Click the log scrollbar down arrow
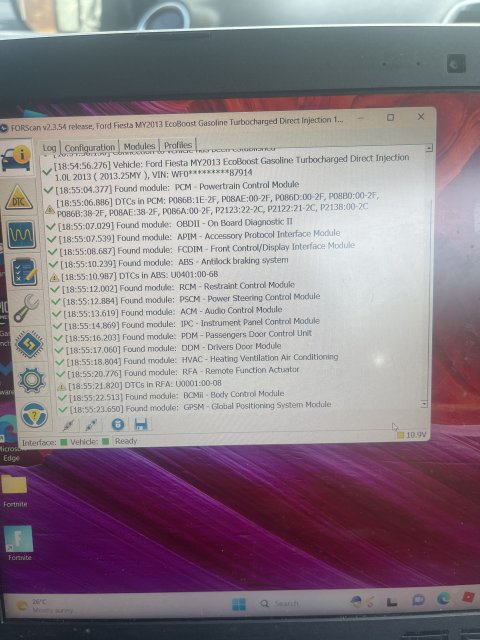 424,404
